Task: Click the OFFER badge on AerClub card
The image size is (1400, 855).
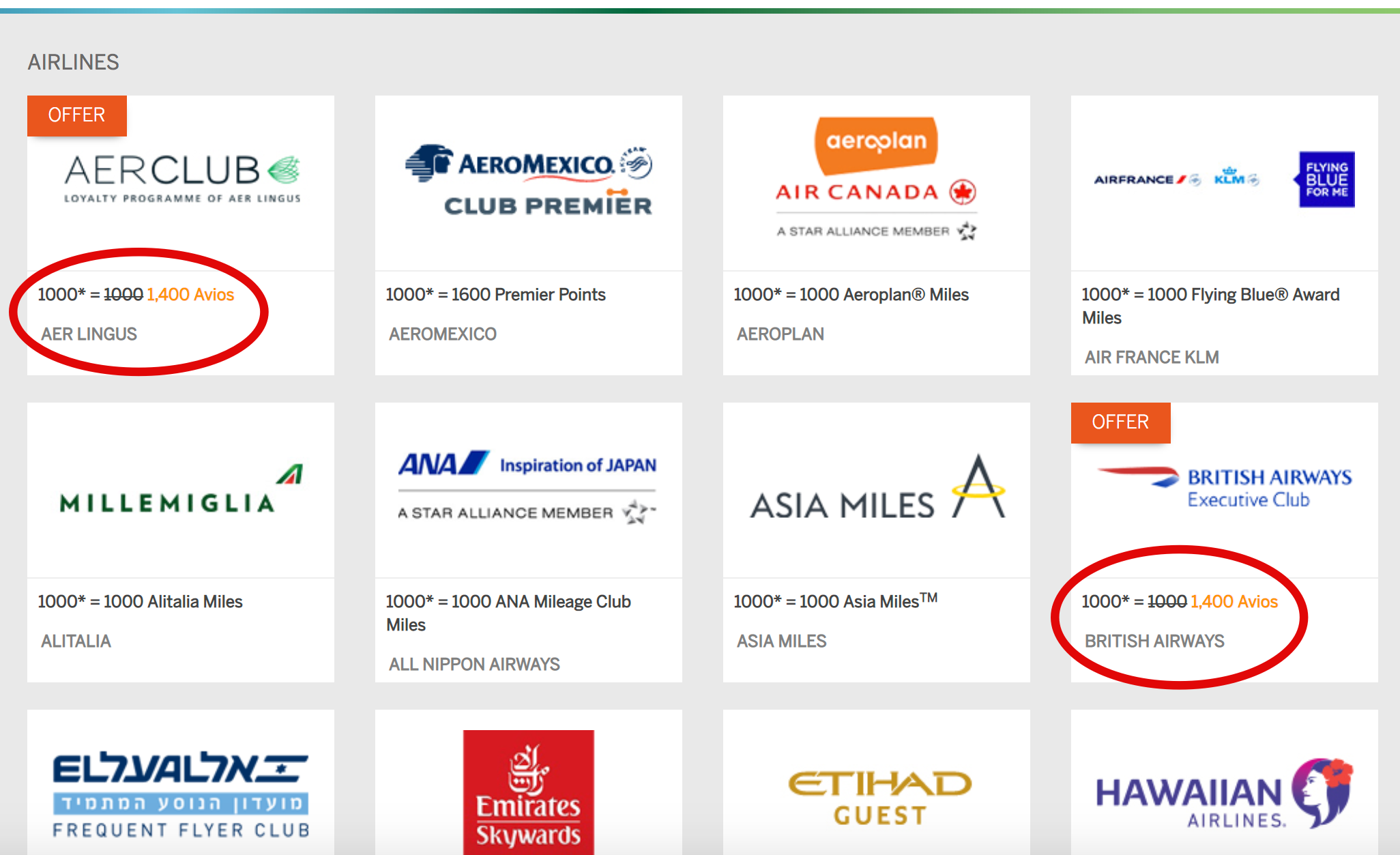Action: click(77, 115)
